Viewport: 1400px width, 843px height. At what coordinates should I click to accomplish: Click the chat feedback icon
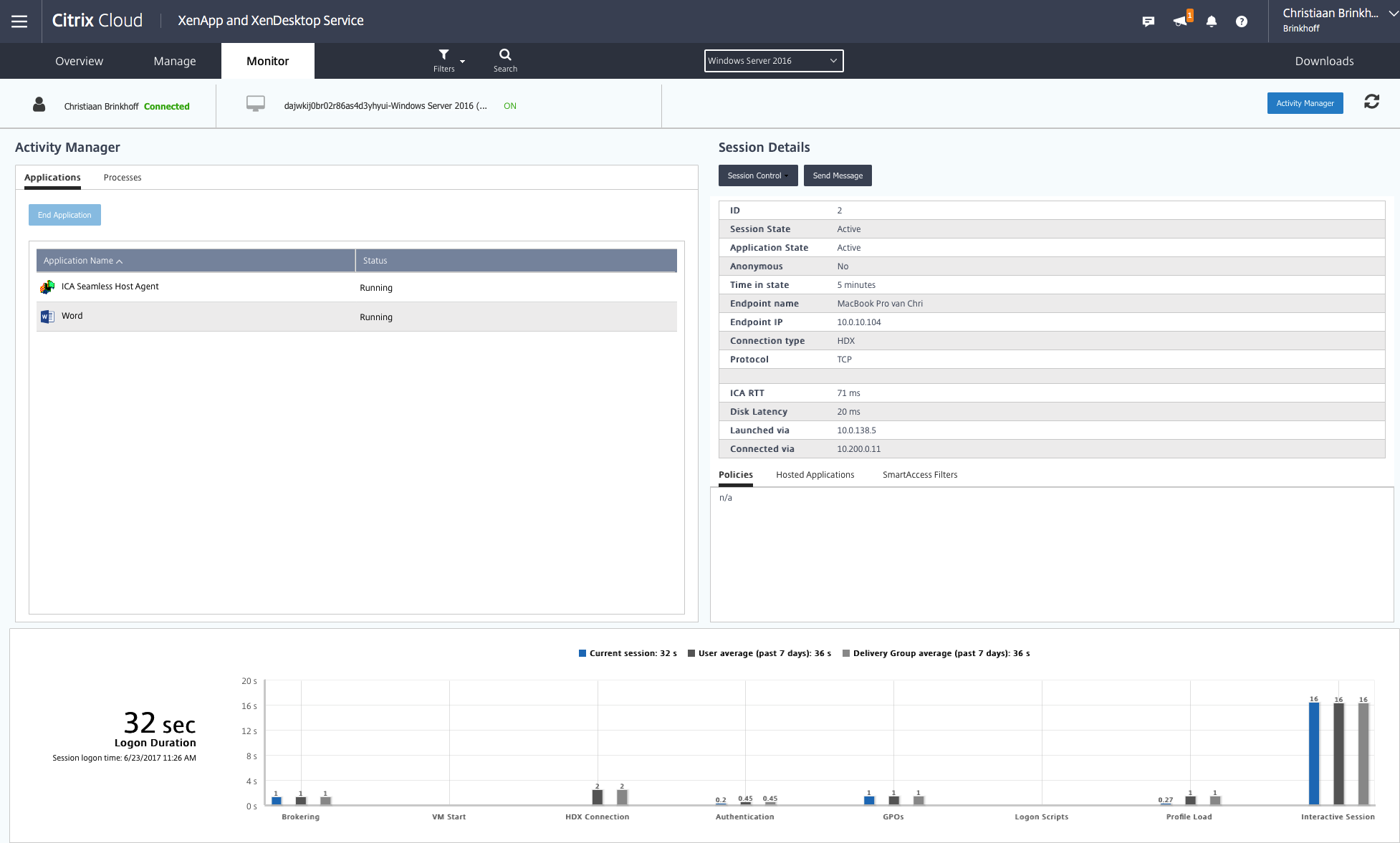1148,21
